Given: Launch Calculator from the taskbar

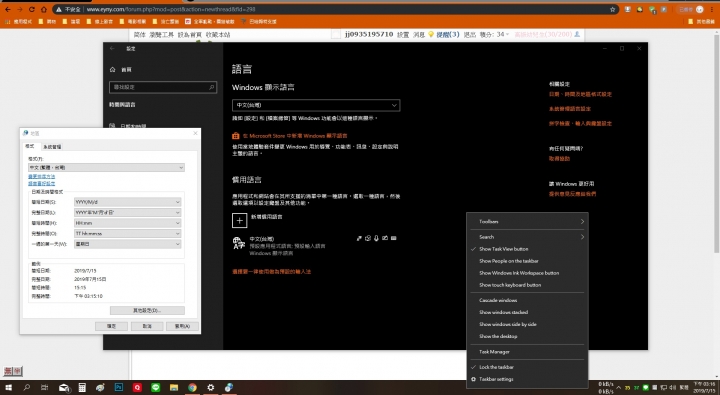Looking at the screenshot, I should point(82,388).
